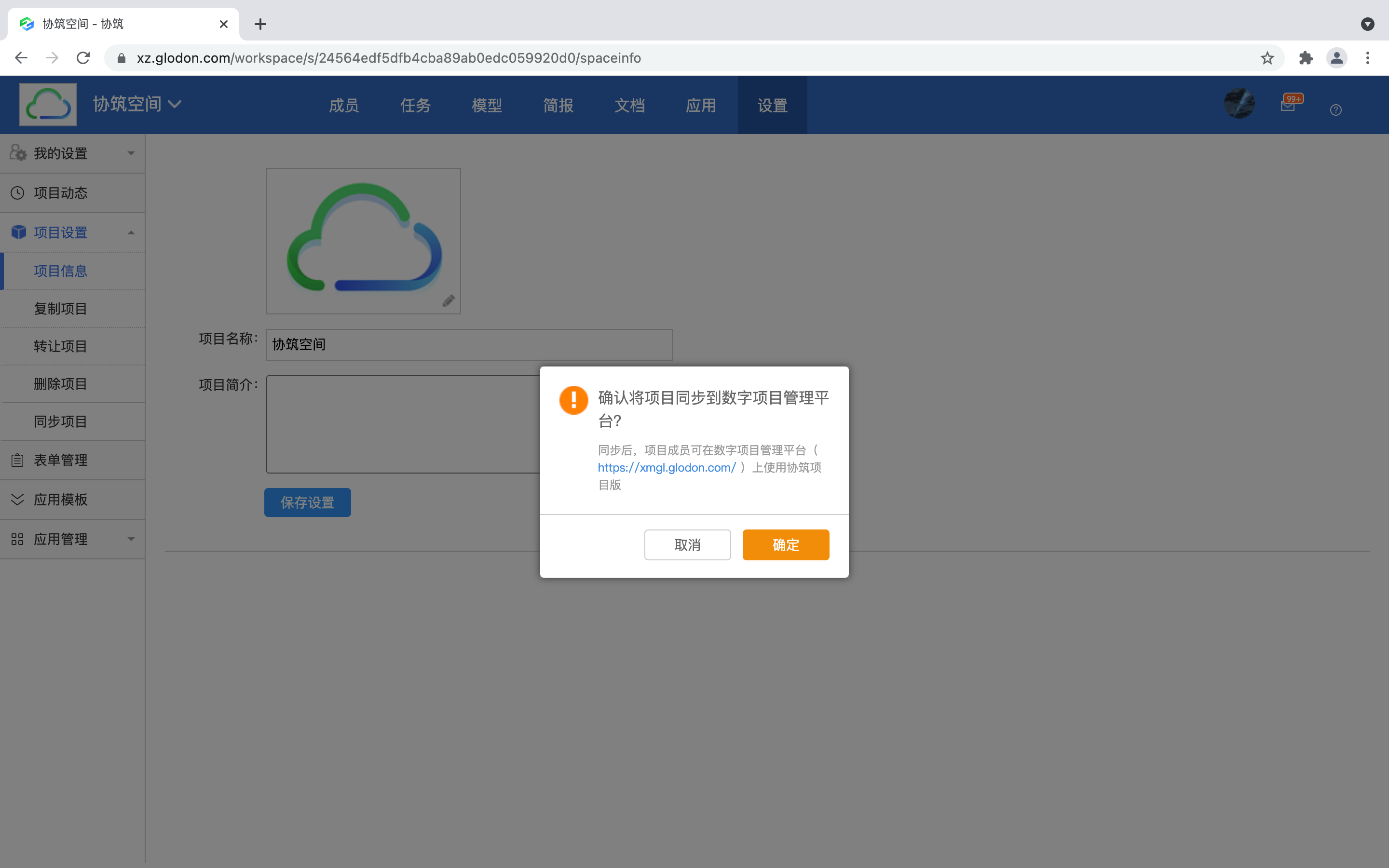Click 取消 to cancel the sync dialog
This screenshot has width=1389, height=868.
coord(687,544)
